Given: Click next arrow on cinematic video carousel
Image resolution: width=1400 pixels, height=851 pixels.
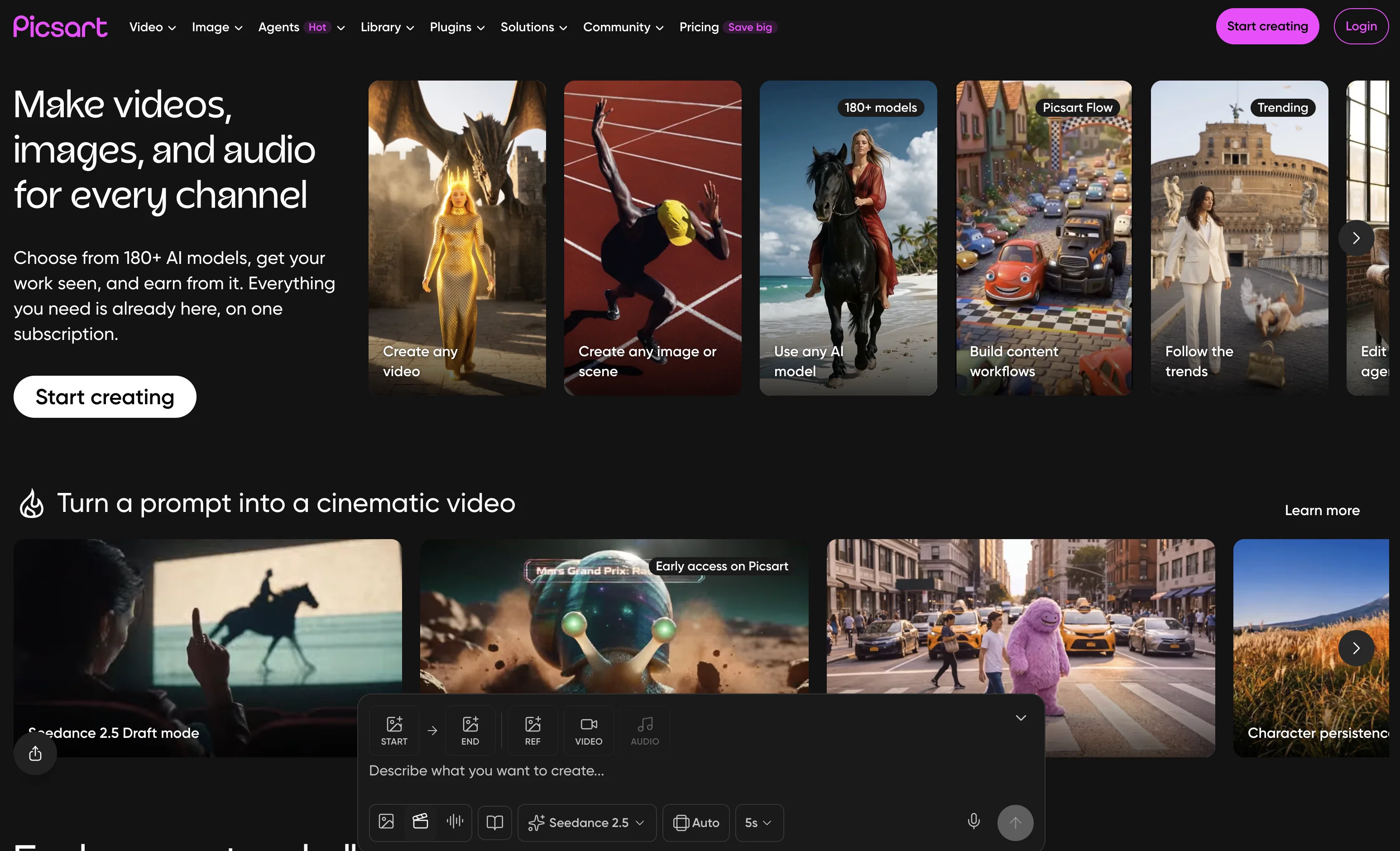Looking at the screenshot, I should tap(1356, 648).
